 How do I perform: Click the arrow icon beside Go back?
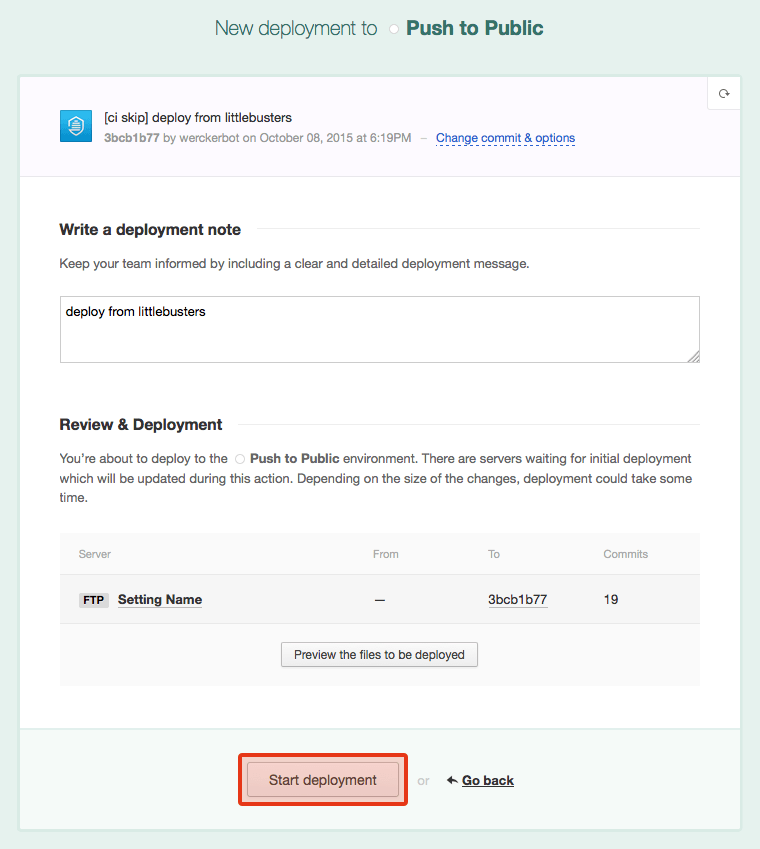click(x=452, y=780)
